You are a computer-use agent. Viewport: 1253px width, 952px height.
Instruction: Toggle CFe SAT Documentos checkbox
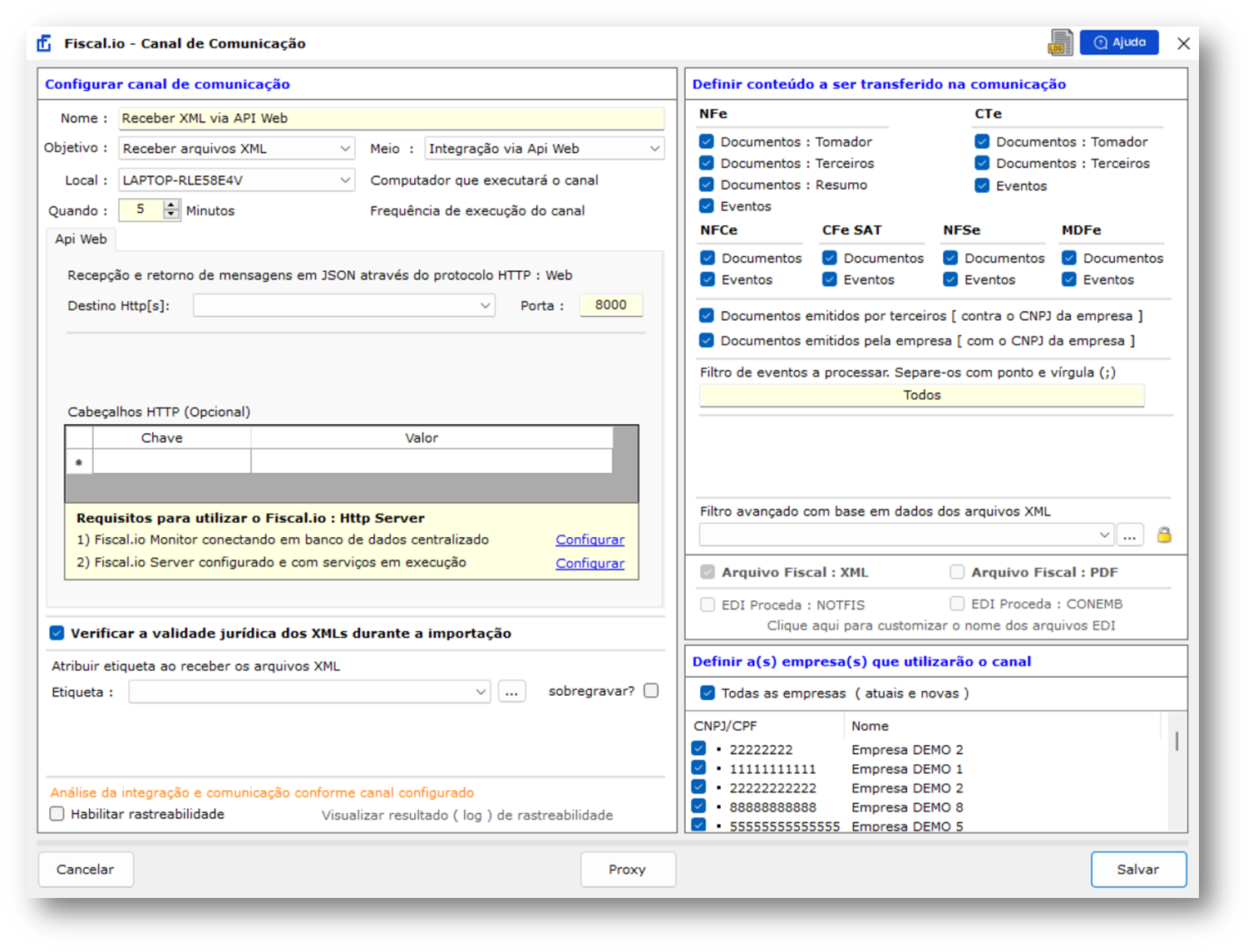(x=829, y=258)
